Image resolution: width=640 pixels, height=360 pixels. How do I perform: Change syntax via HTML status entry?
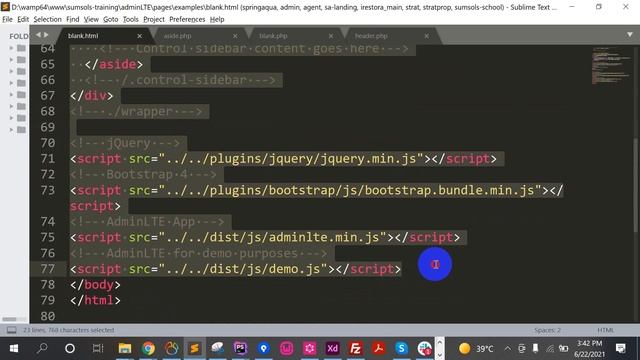pos(605,330)
